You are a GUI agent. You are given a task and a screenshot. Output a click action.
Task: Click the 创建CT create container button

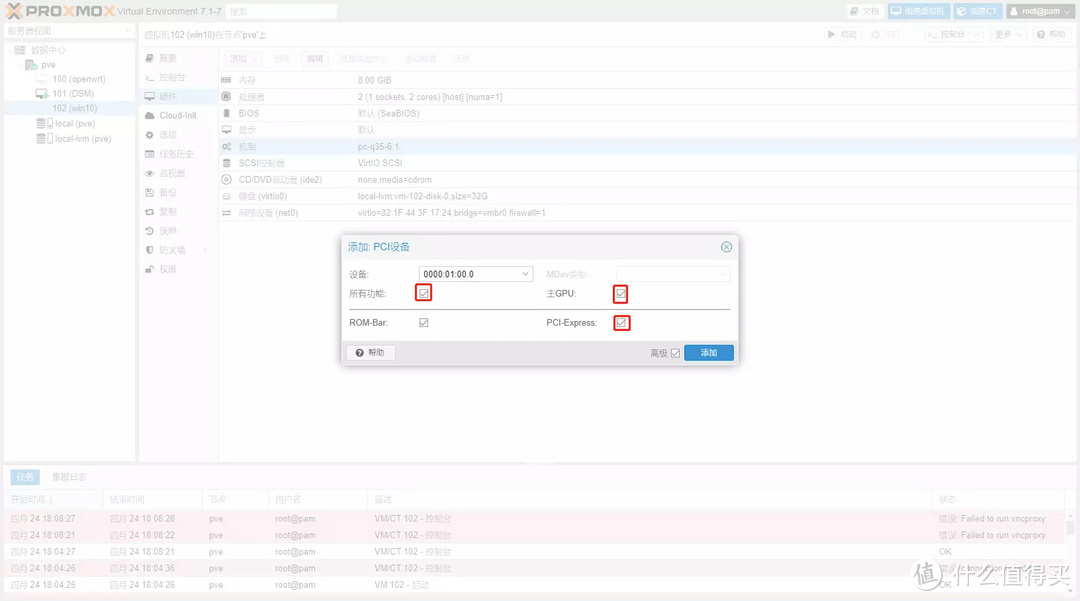(977, 12)
